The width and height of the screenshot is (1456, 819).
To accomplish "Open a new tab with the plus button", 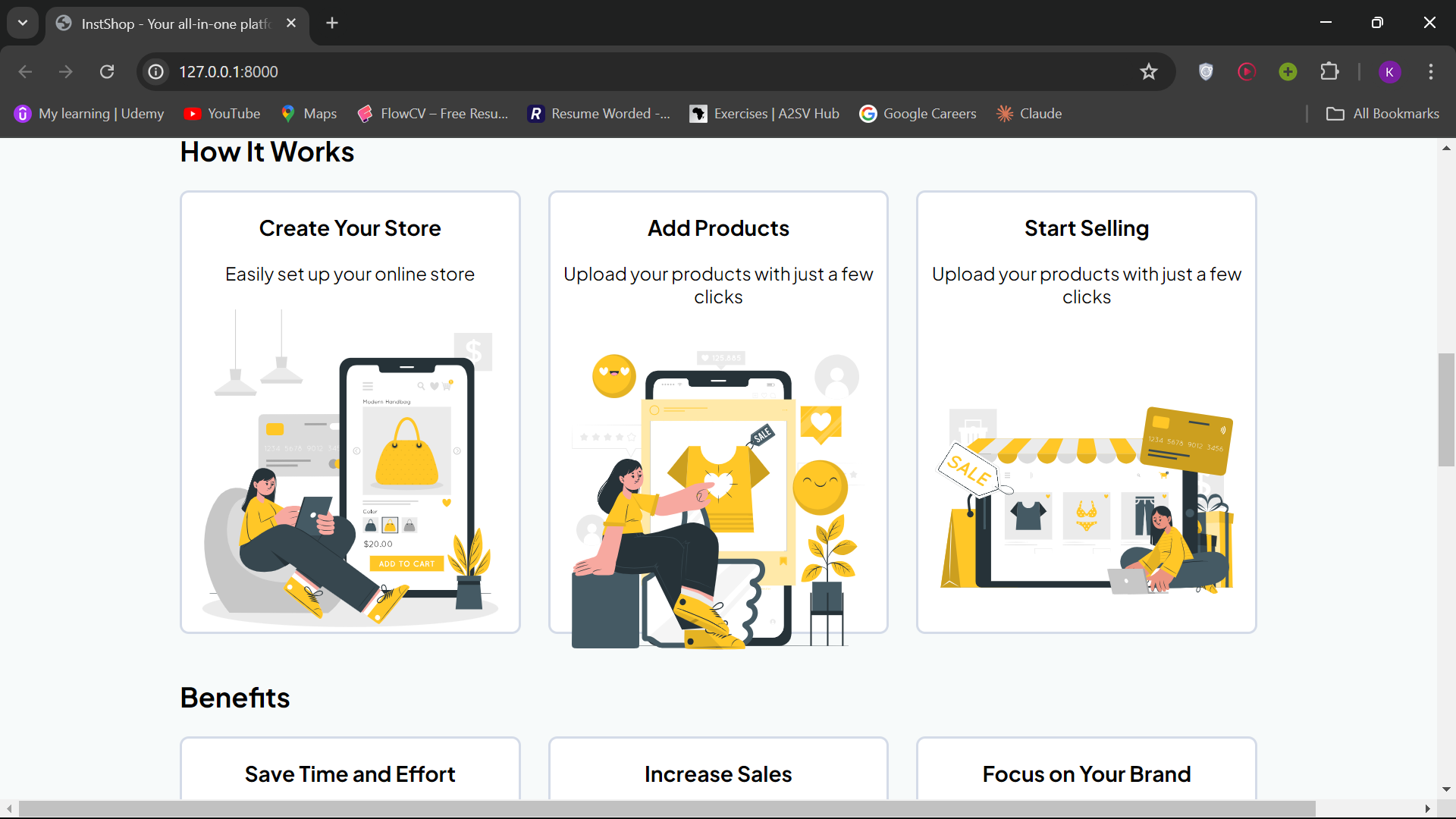I will 332,23.
